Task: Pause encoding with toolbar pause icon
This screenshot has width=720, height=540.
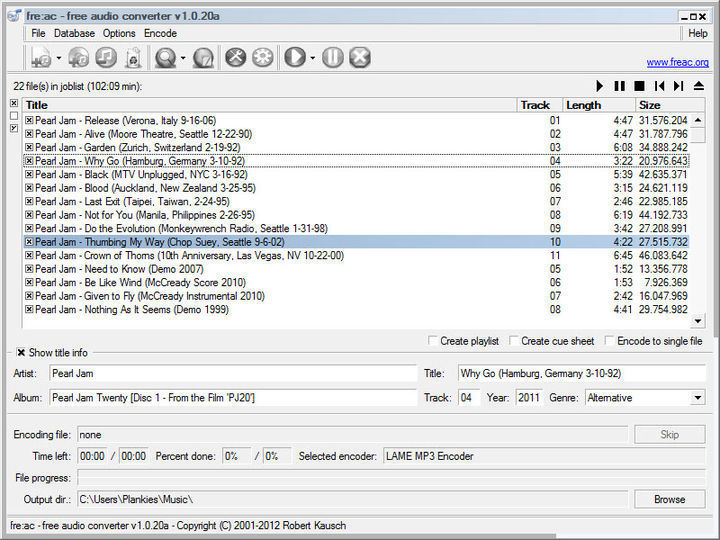Action: 332,58
